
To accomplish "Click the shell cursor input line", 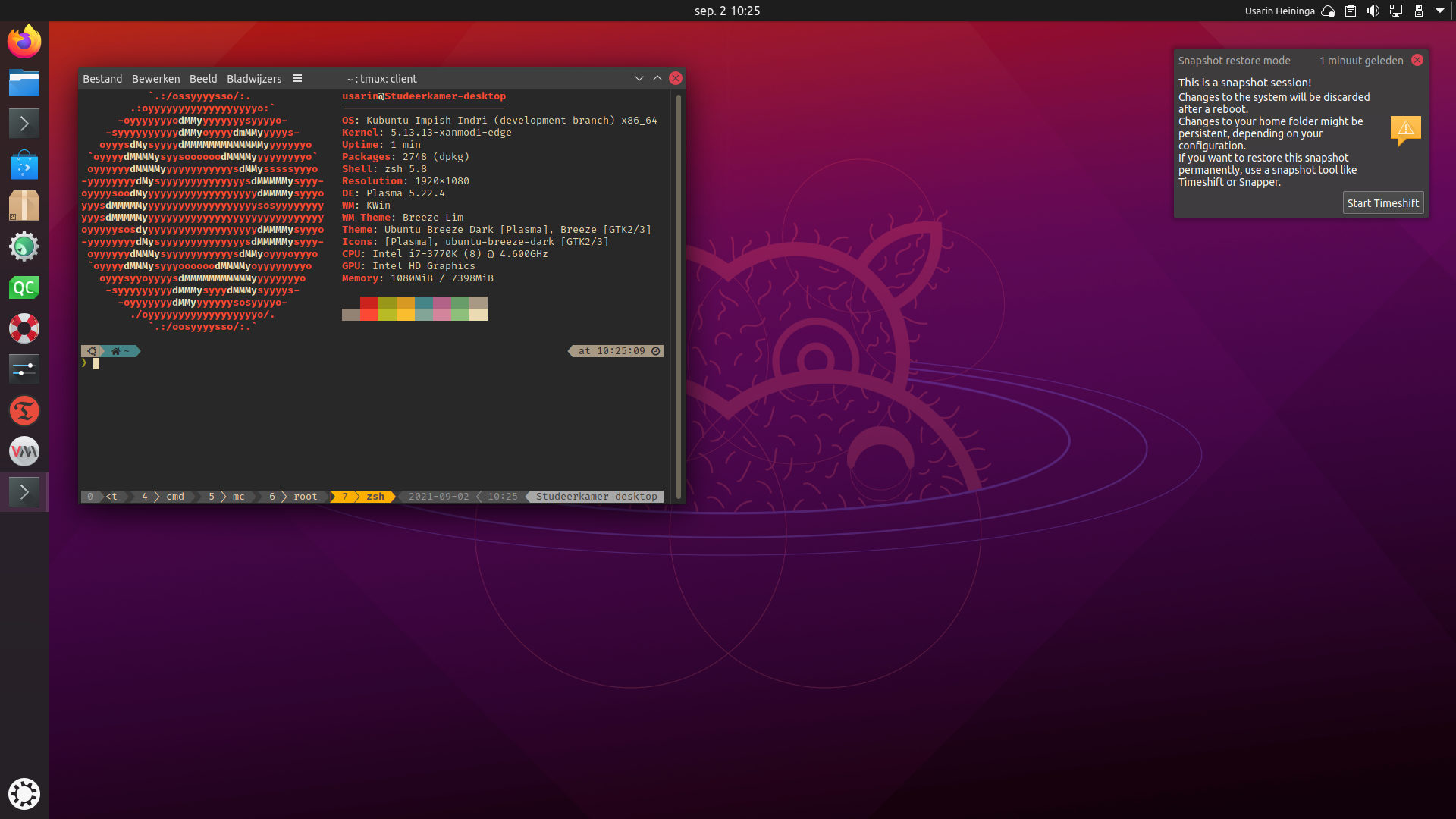I will click(96, 364).
